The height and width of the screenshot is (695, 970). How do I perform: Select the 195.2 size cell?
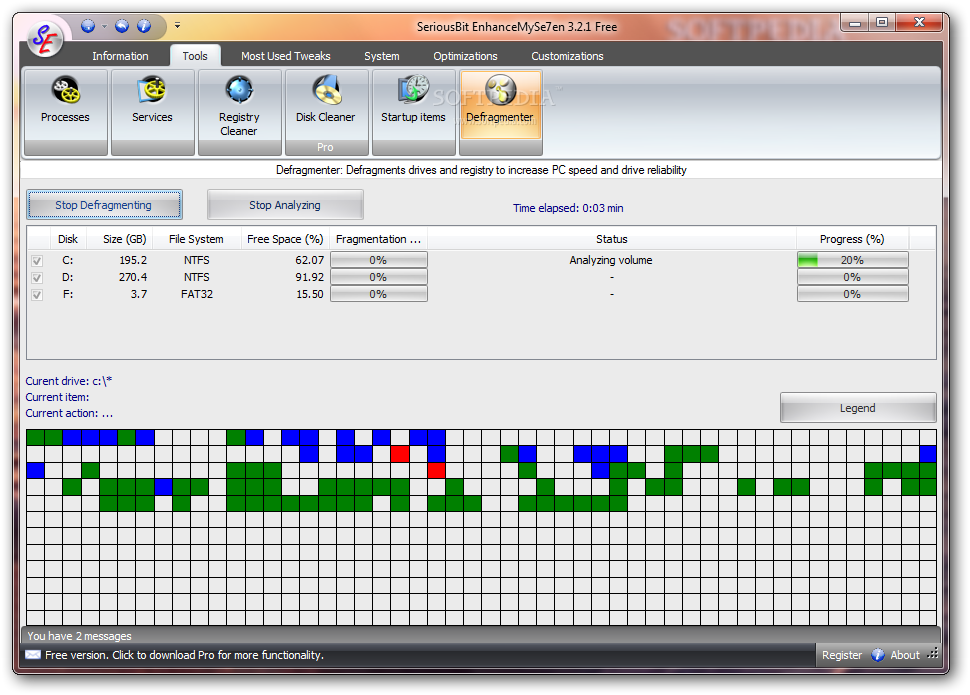[133, 260]
